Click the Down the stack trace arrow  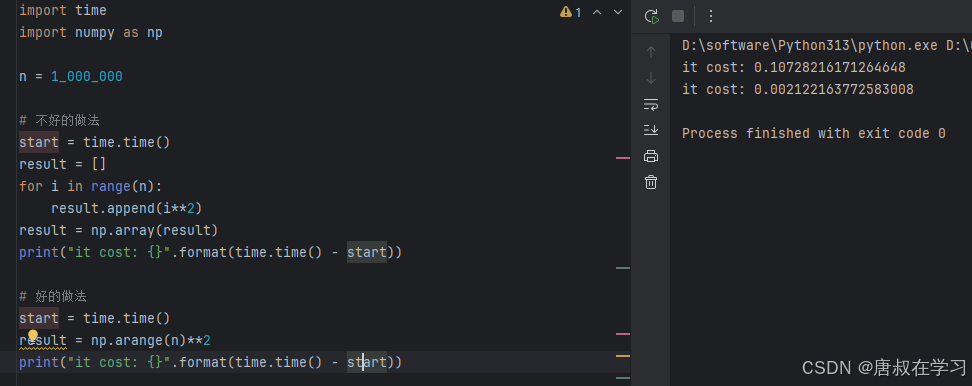point(651,78)
